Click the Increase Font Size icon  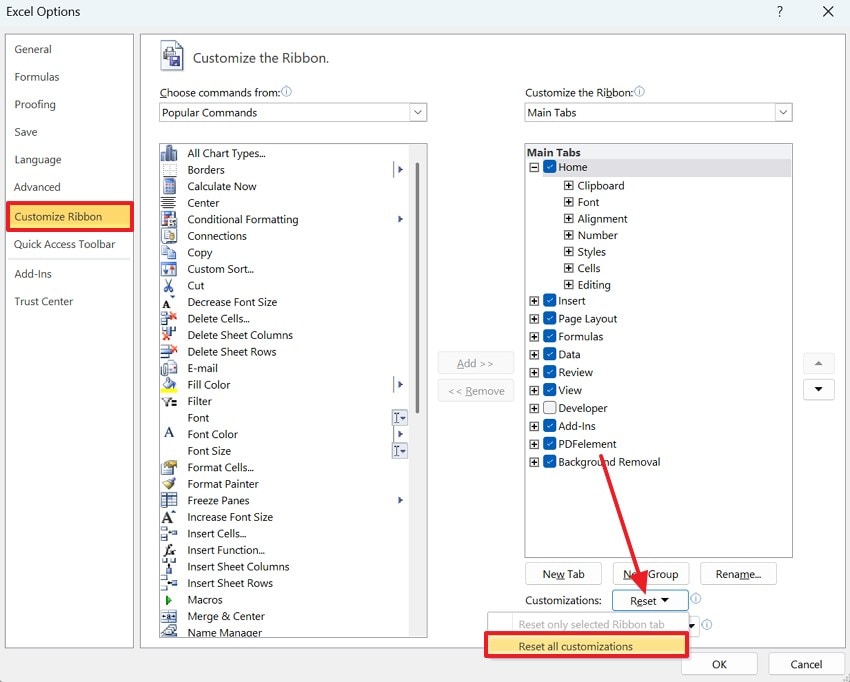click(x=169, y=516)
